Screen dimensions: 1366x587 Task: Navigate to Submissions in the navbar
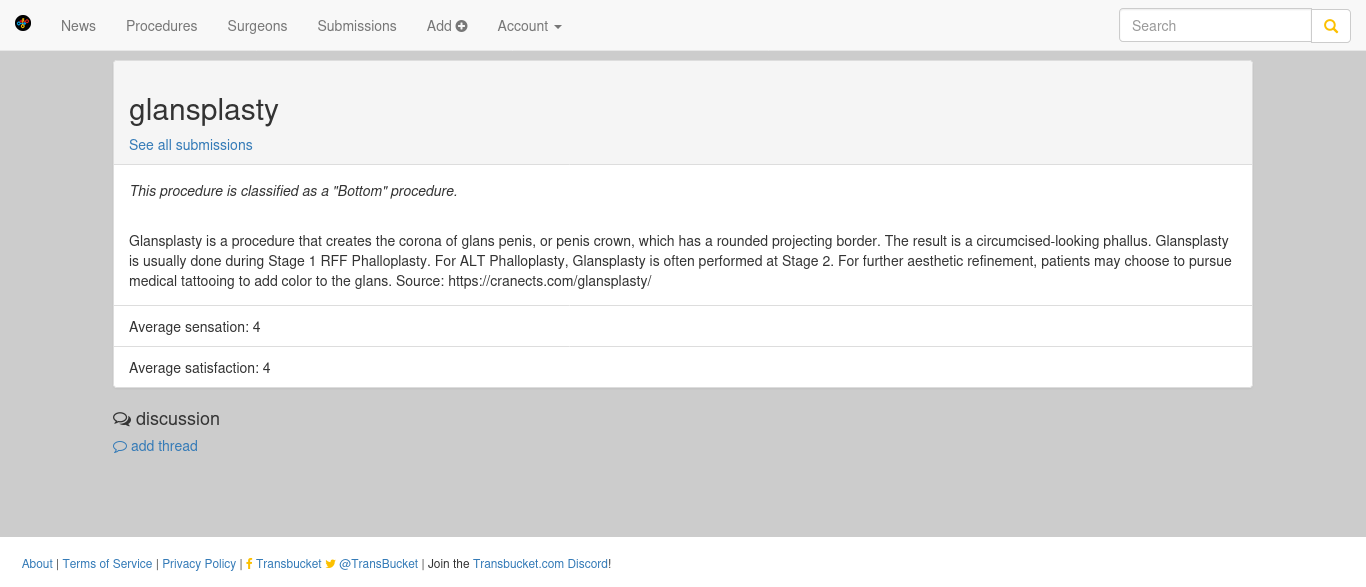(x=357, y=26)
